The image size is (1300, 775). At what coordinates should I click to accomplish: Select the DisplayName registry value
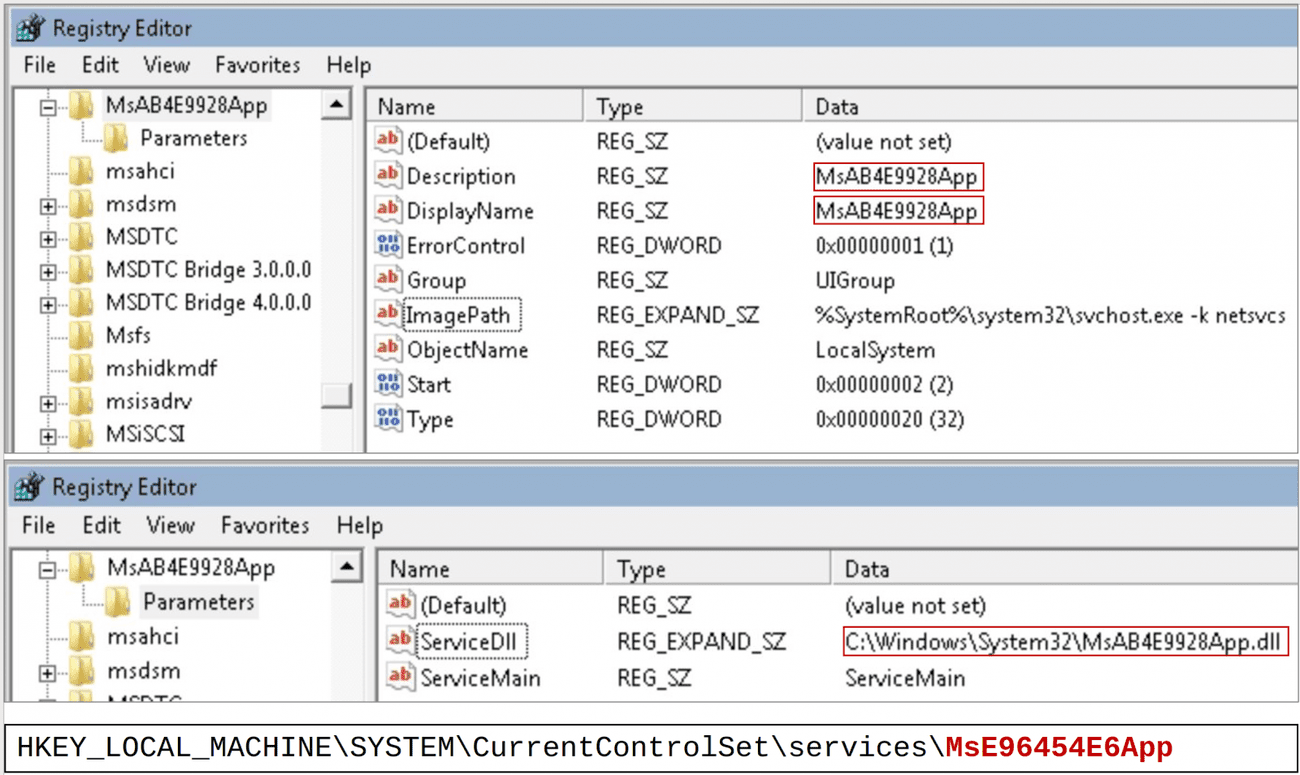[470, 211]
